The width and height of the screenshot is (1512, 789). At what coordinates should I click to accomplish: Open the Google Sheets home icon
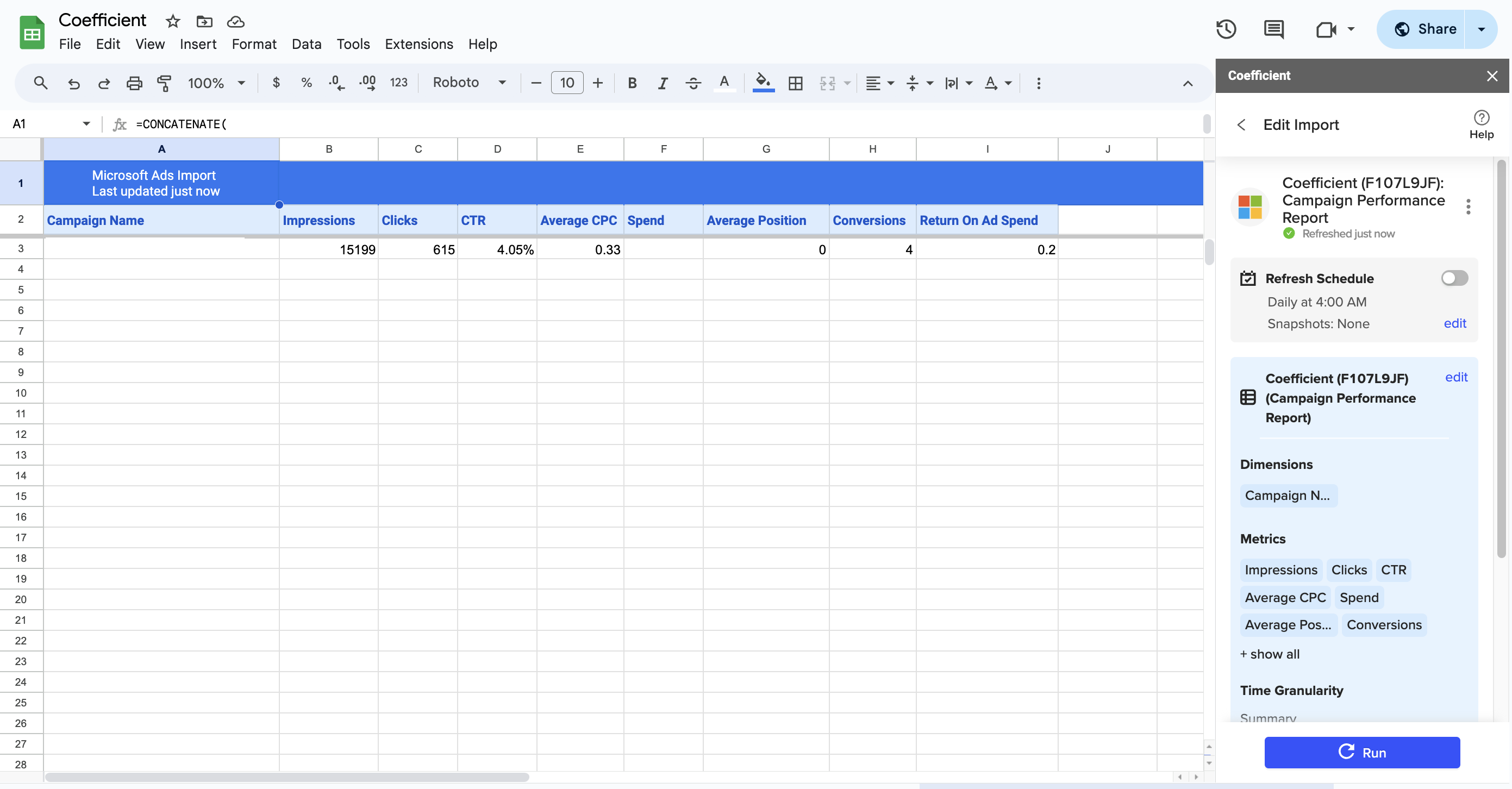coord(32,32)
